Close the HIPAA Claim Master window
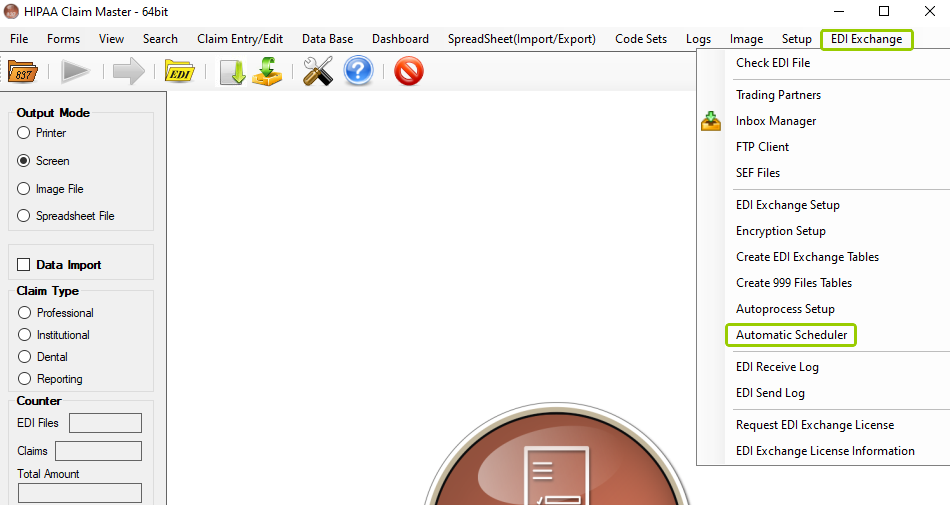 pyautogui.click(x=929, y=12)
